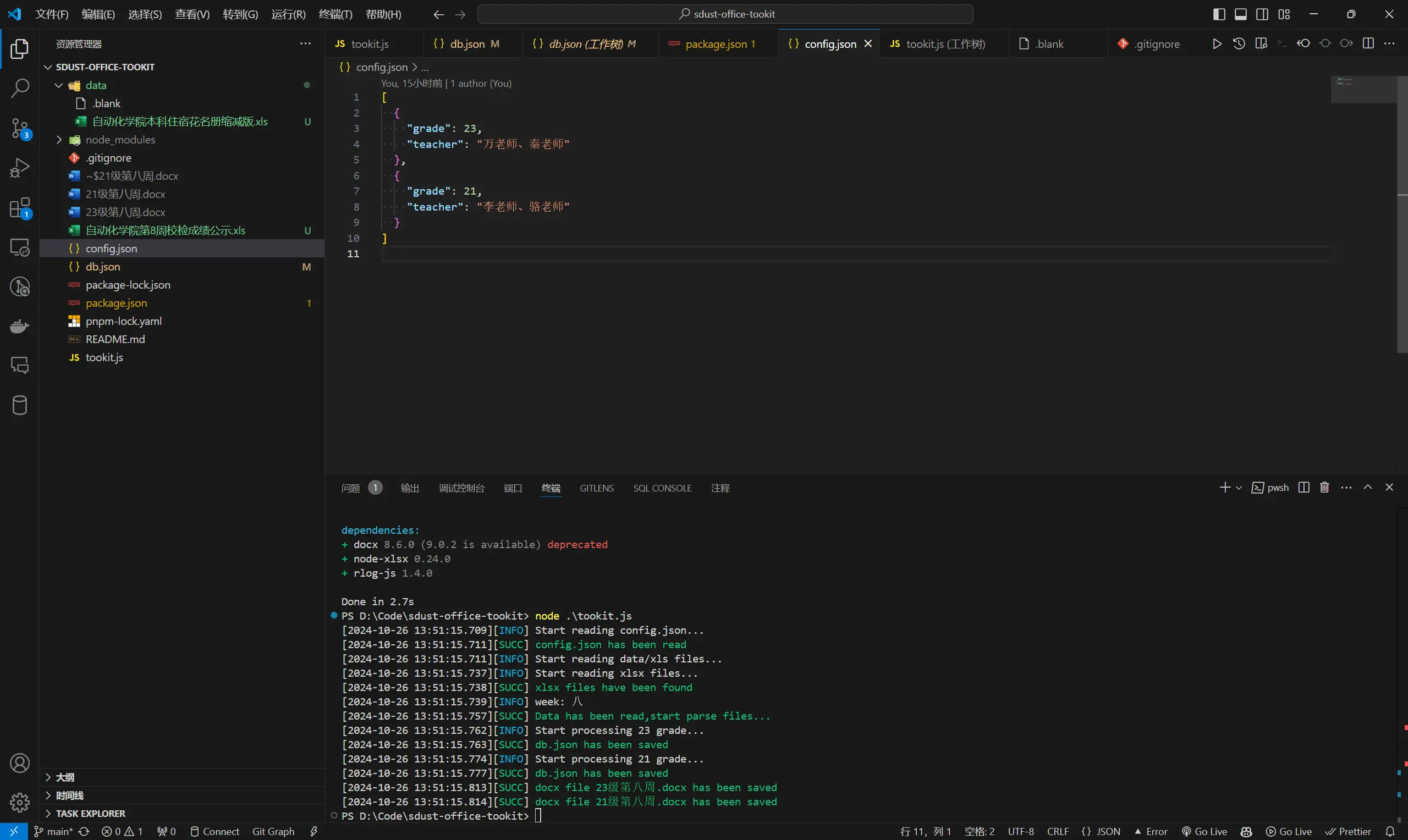The height and width of the screenshot is (840, 1408).
Task: Click Git Graph in status bar
Action: (x=273, y=832)
